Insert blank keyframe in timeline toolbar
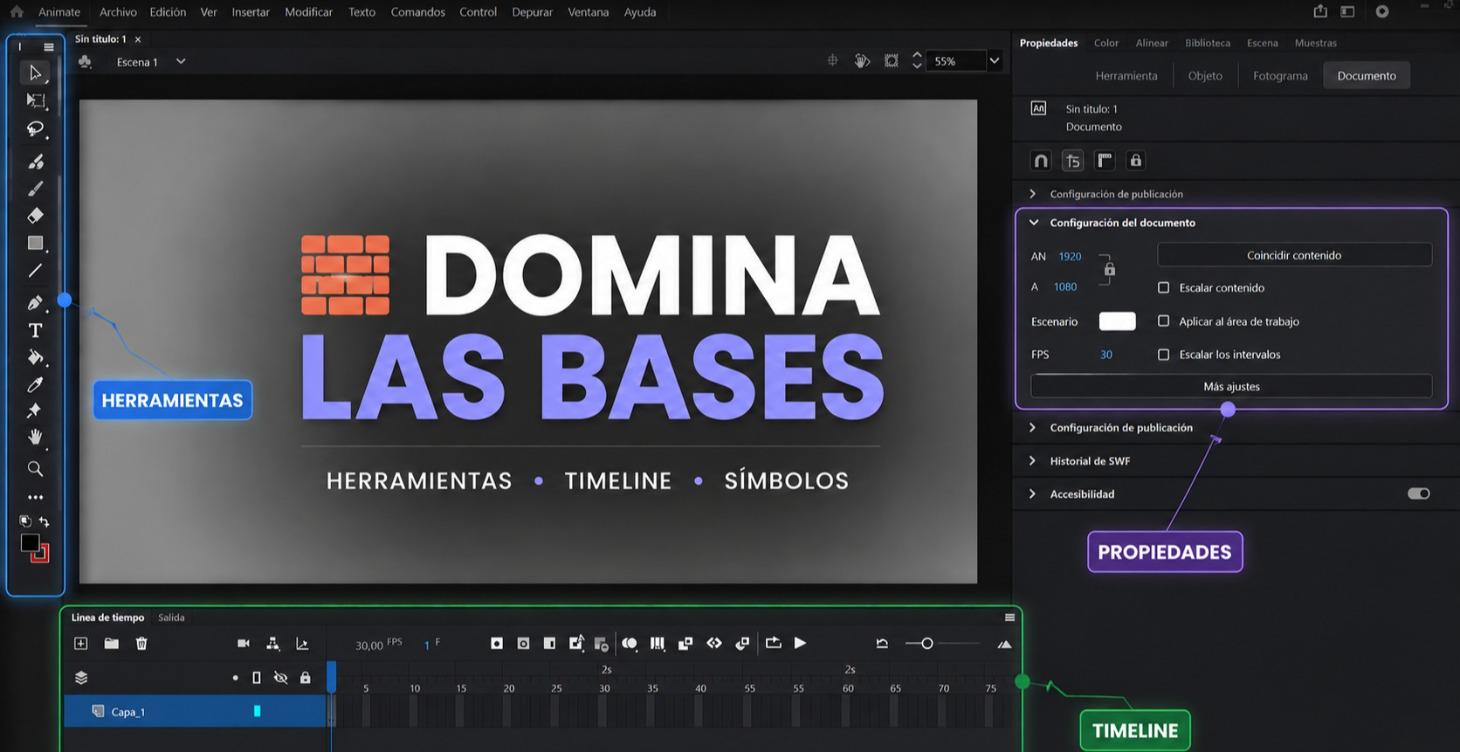Viewport: 1460px width, 752px height. [x=523, y=643]
